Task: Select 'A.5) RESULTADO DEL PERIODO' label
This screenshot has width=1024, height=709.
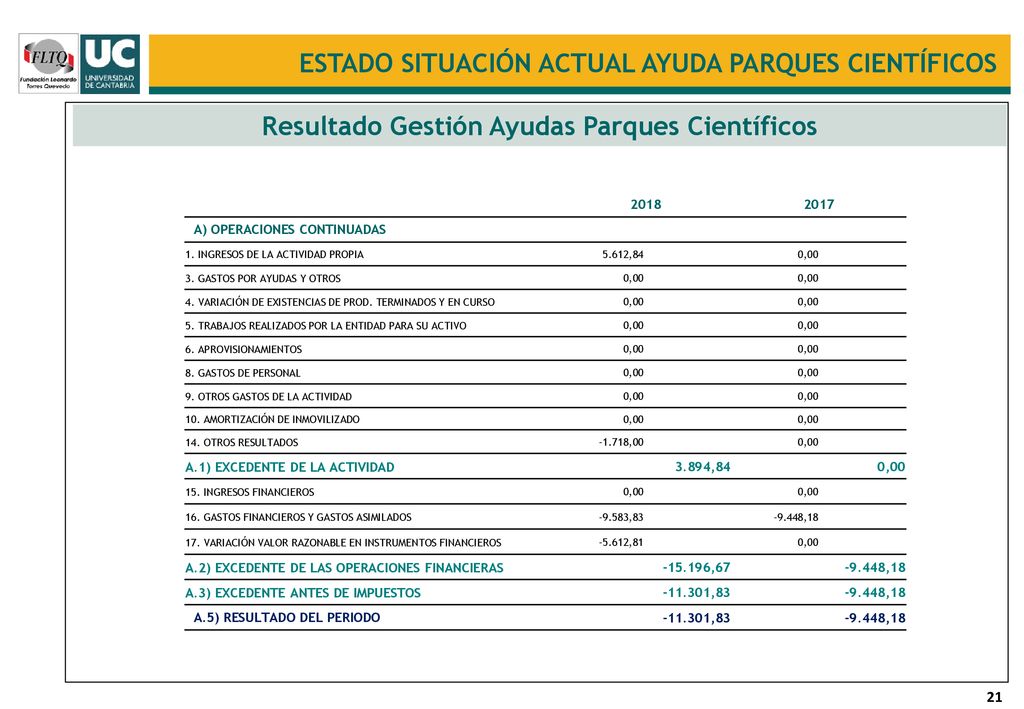Action: tap(287, 618)
